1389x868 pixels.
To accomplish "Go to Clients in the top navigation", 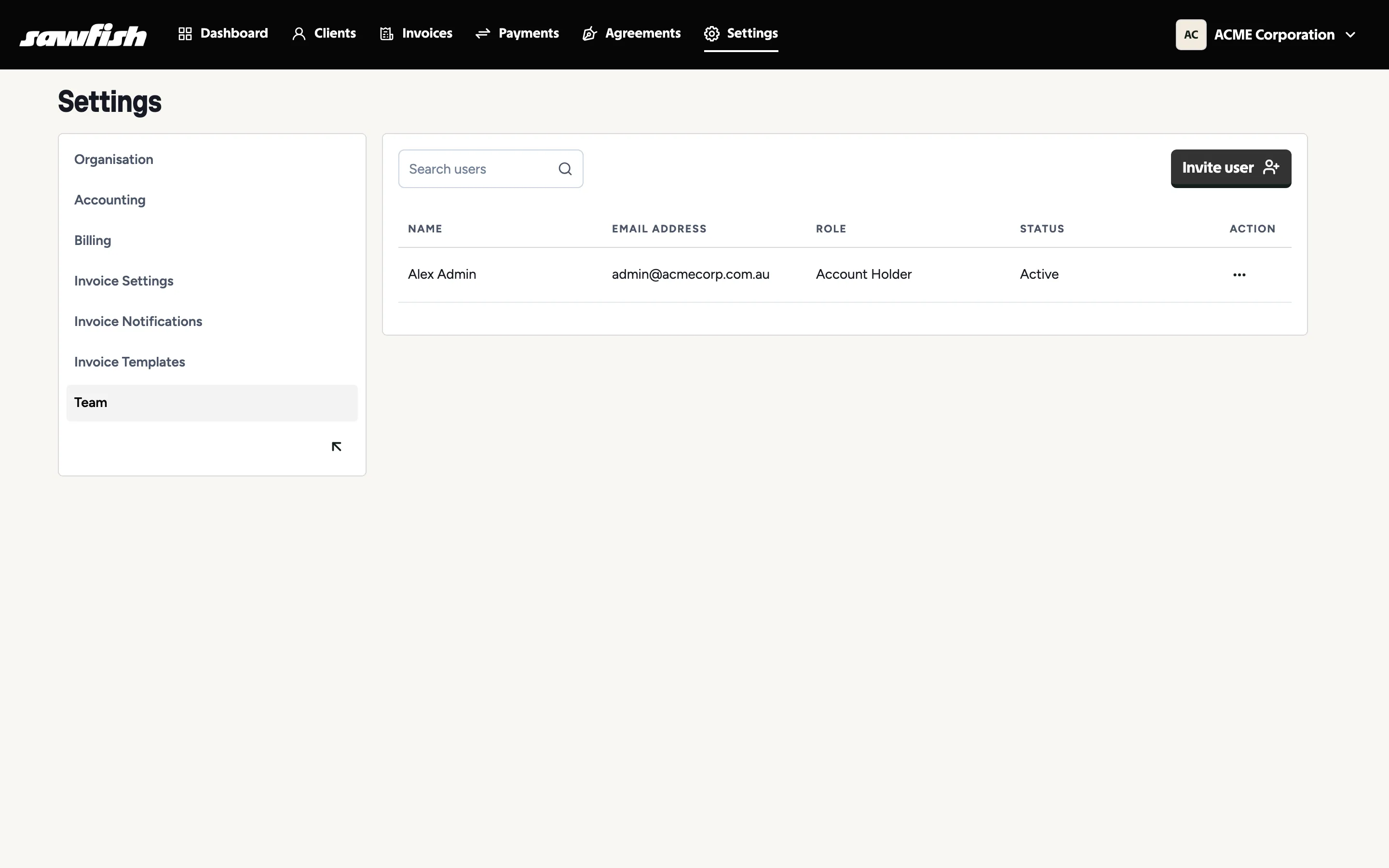I will 324,33.
